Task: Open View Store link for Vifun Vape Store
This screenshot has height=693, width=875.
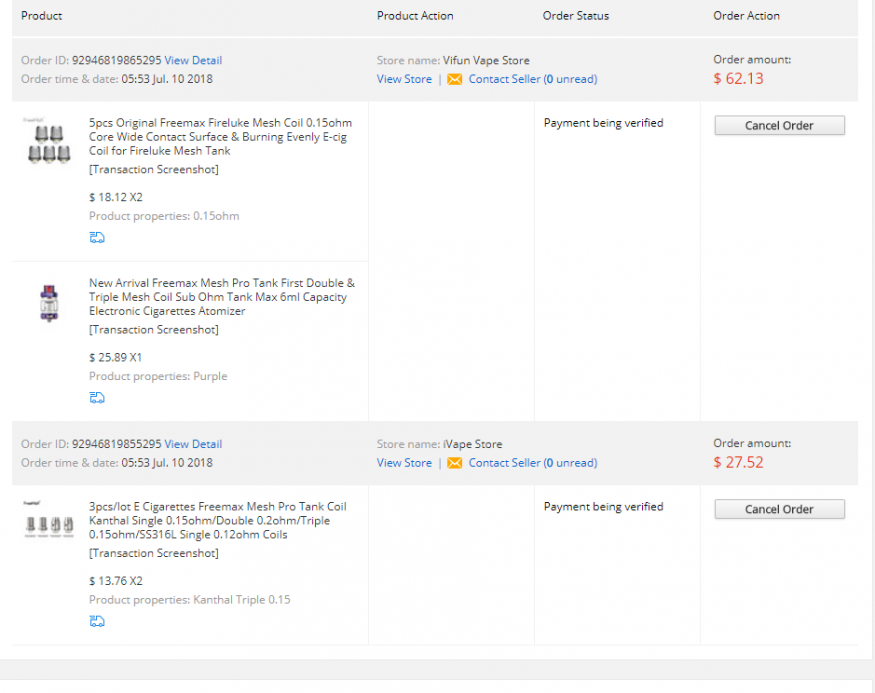Action: [x=404, y=79]
